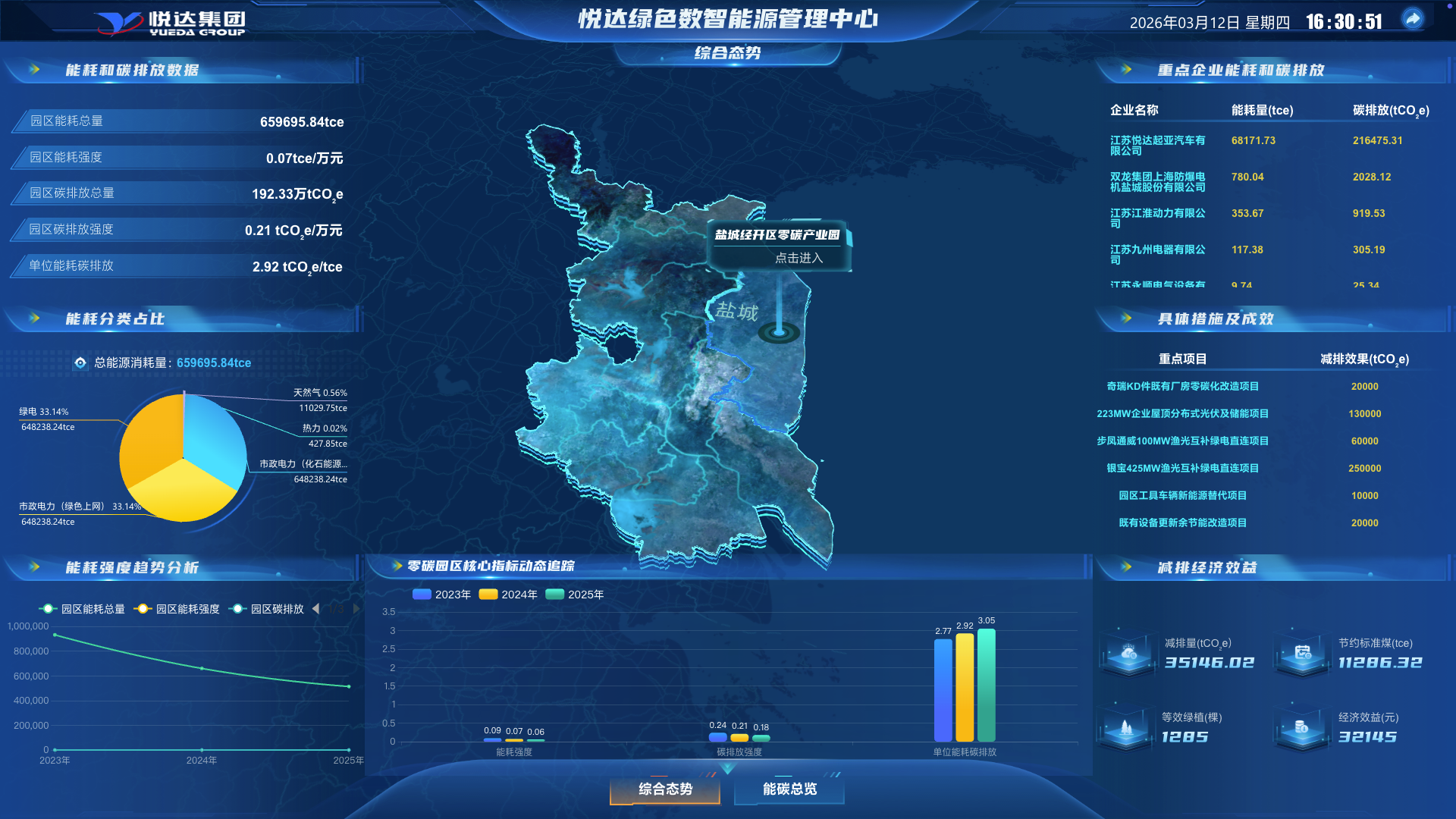Click the 经济效益 coins icon
The width and height of the screenshot is (1456, 819).
tap(1301, 728)
